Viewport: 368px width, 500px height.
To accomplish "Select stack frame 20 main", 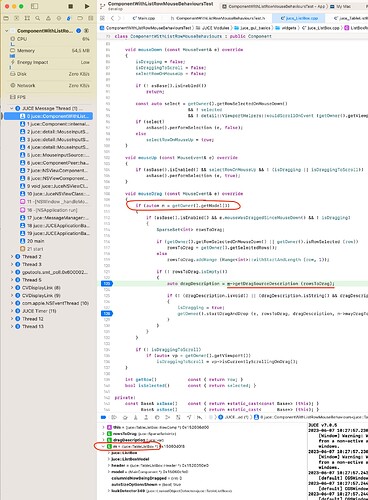I will (x=33, y=241).
